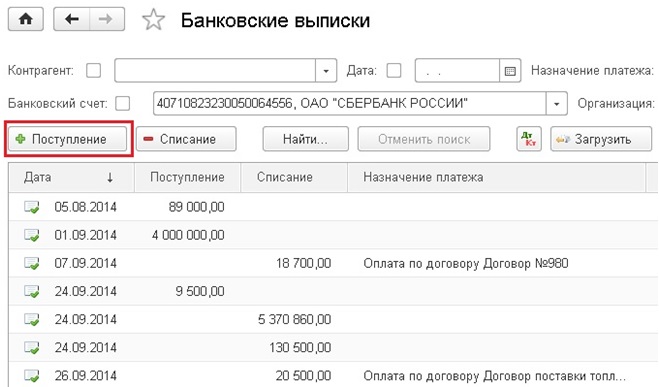The width and height of the screenshot is (659, 387).
Task: Open the document dated 05.08.2014 icon
Action: pos(32,207)
